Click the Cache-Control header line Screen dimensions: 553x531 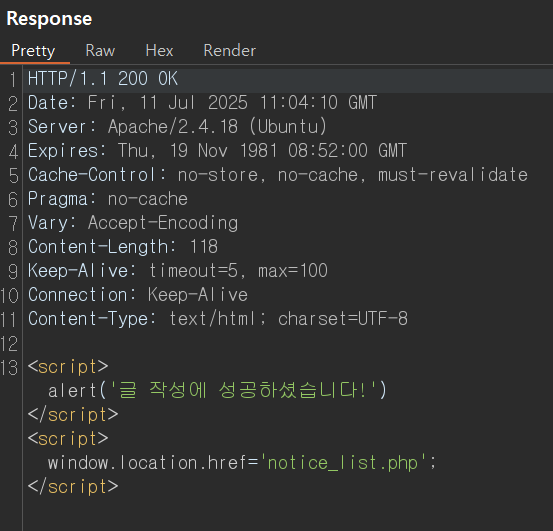278,175
